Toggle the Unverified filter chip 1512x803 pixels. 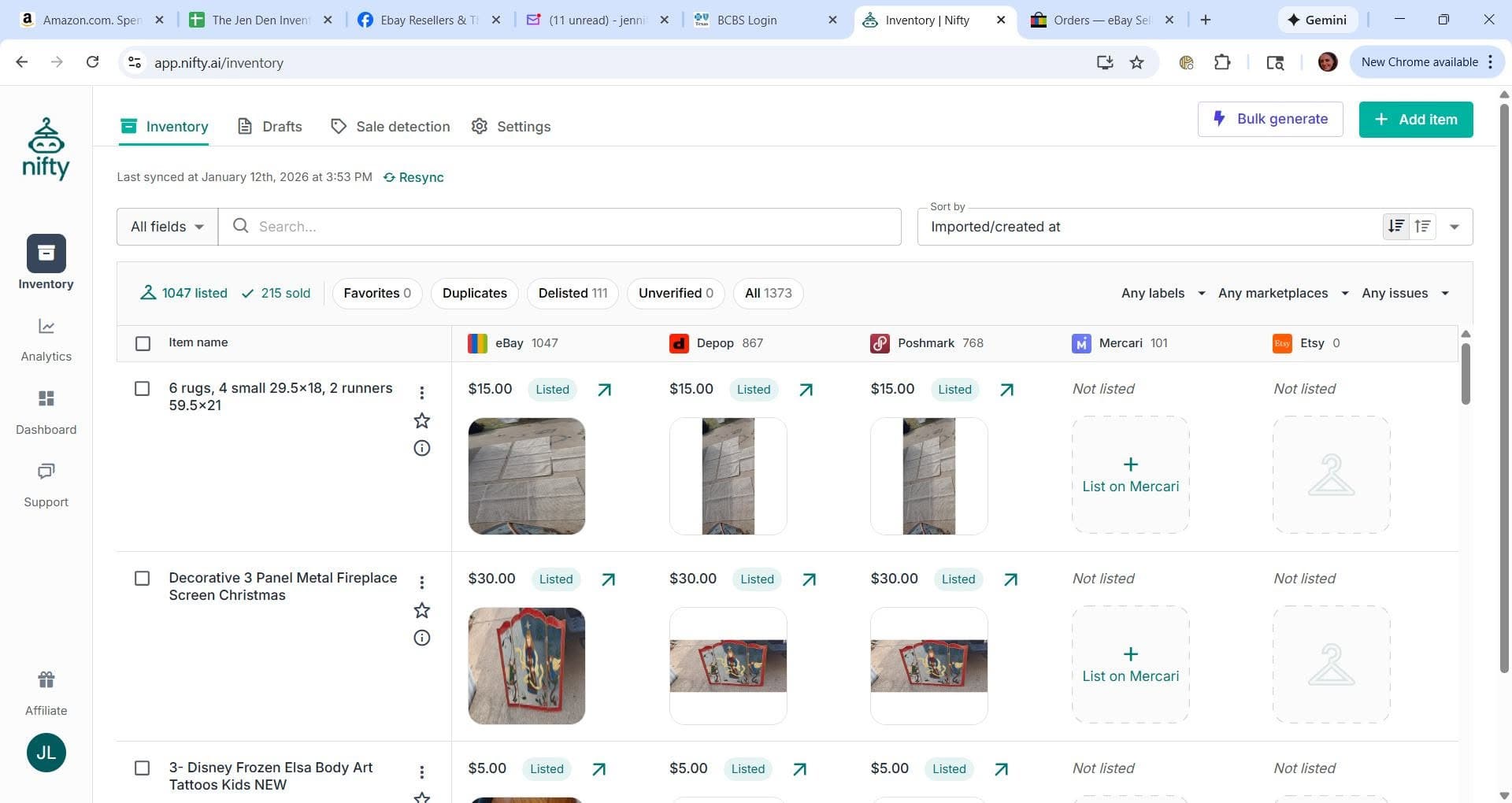pyautogui.click(x=676, y=293)
